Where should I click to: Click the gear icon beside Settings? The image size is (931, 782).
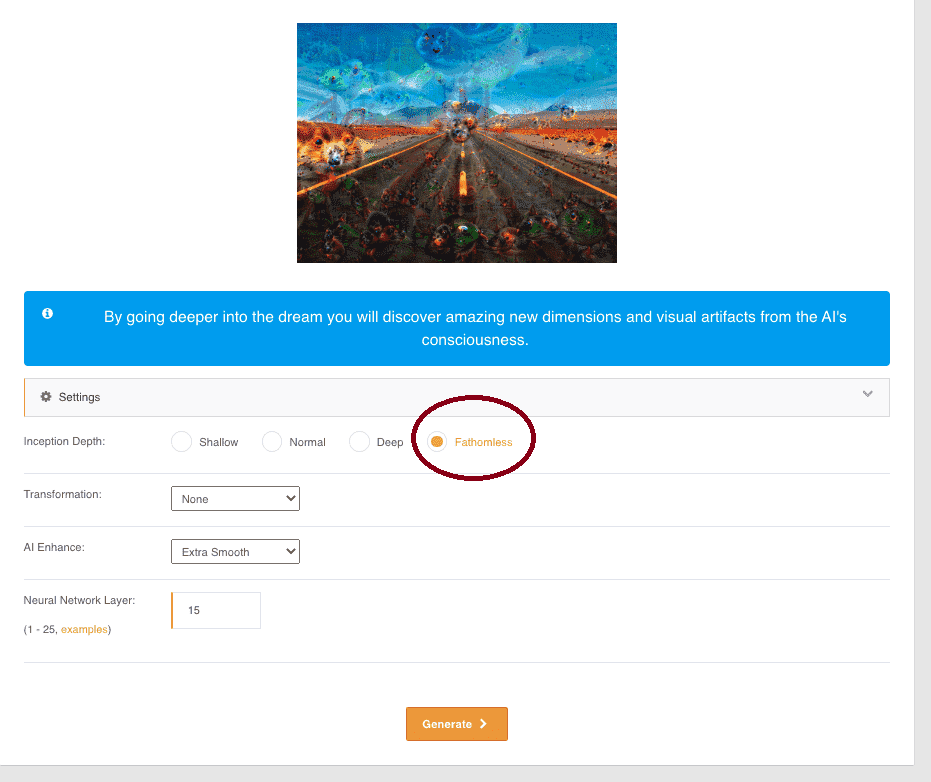46,397
